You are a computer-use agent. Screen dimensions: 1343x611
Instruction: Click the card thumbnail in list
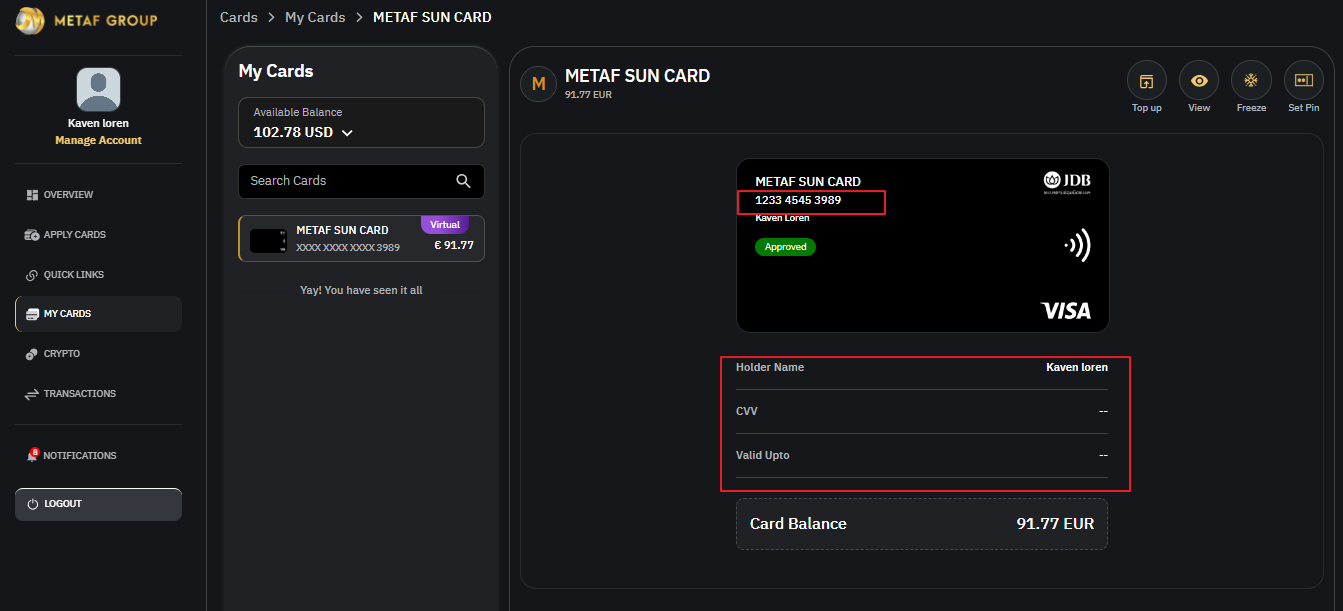(269, 240)
